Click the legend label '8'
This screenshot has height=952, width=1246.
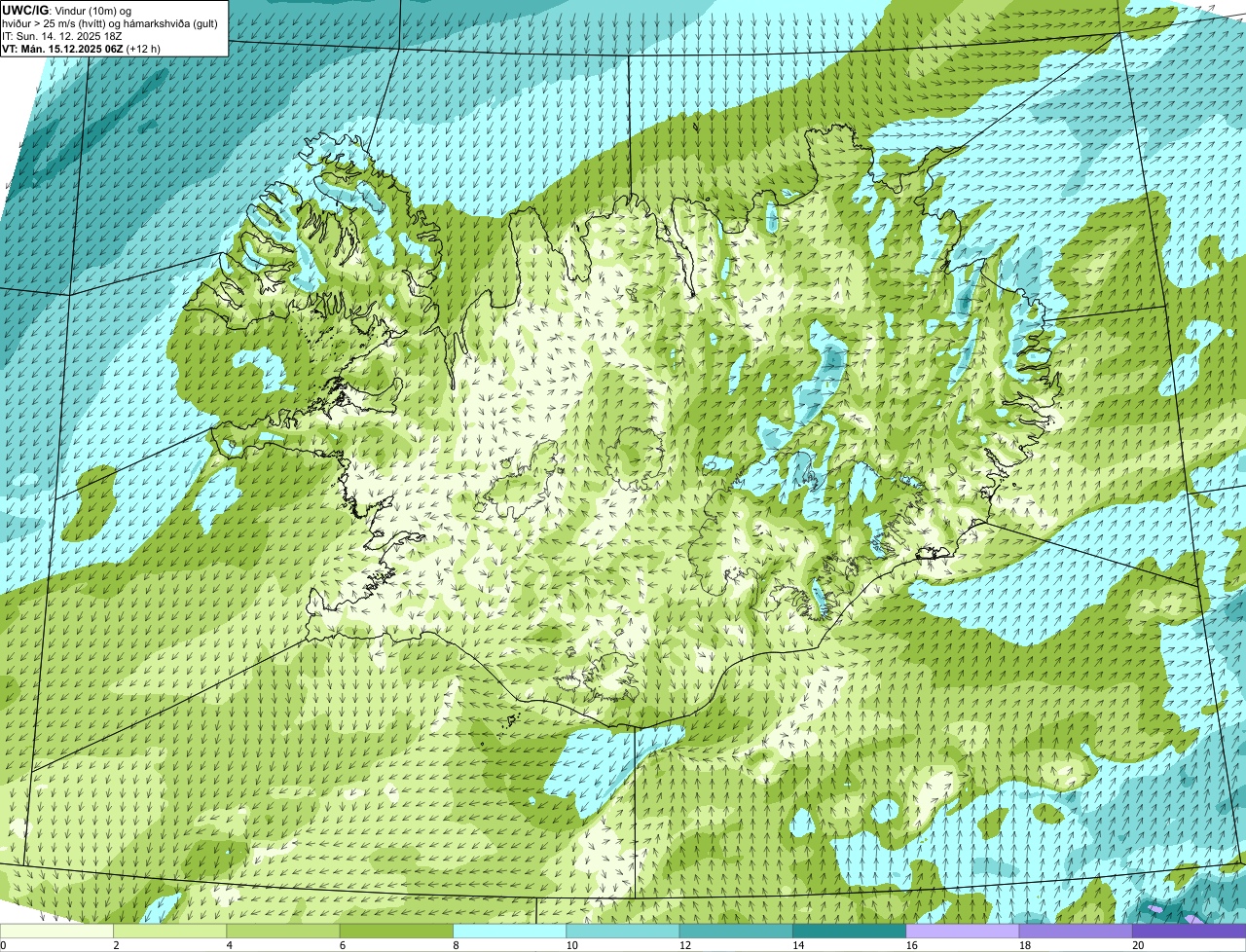pos(455,945)
